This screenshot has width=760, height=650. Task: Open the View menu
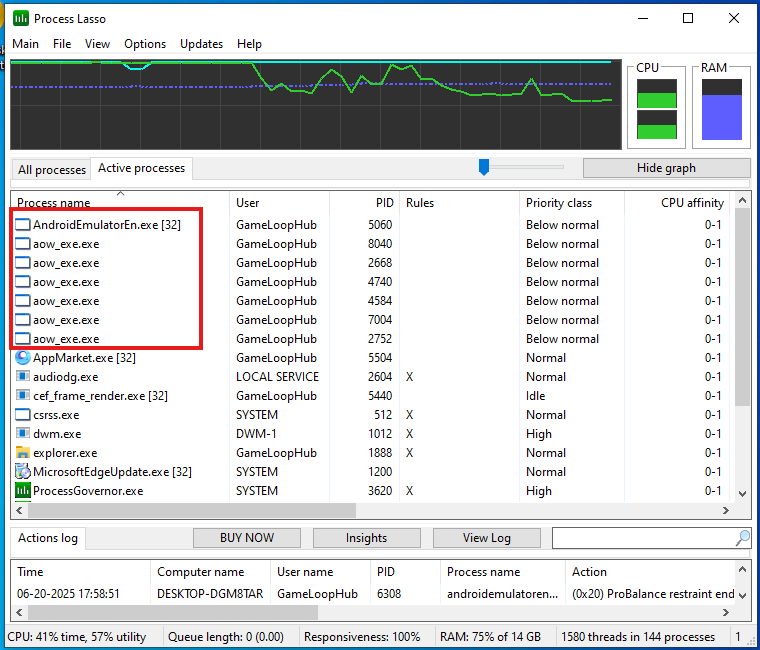click(x=97, y=44)
